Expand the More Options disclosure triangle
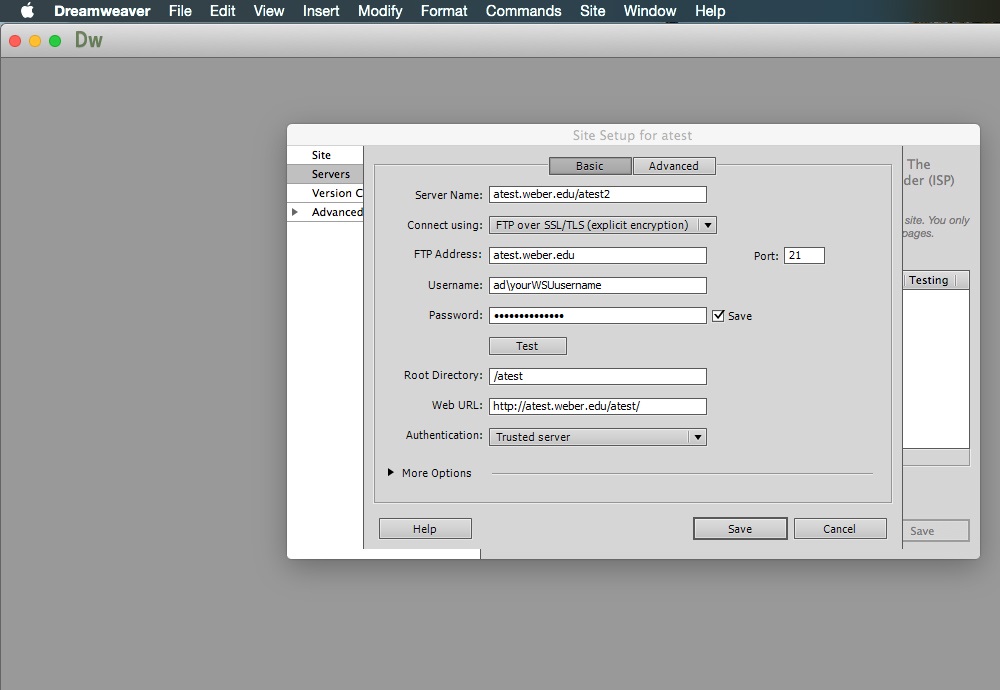 [391, 473]
